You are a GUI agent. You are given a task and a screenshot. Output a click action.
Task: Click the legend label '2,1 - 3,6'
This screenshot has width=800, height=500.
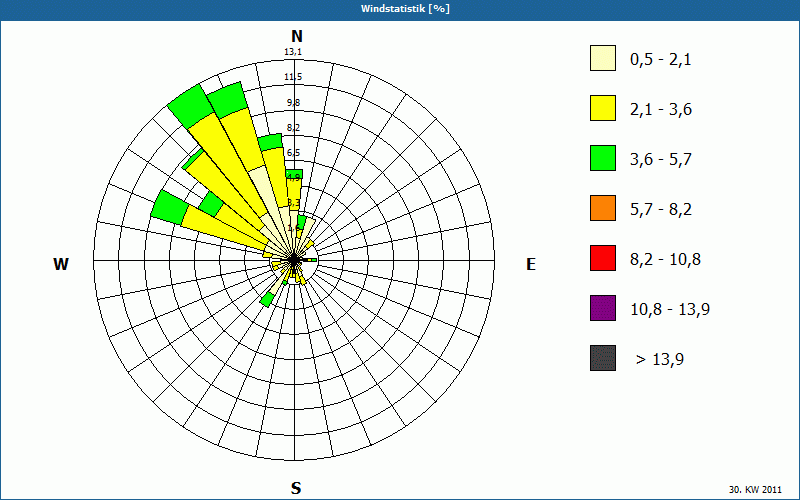661,110
